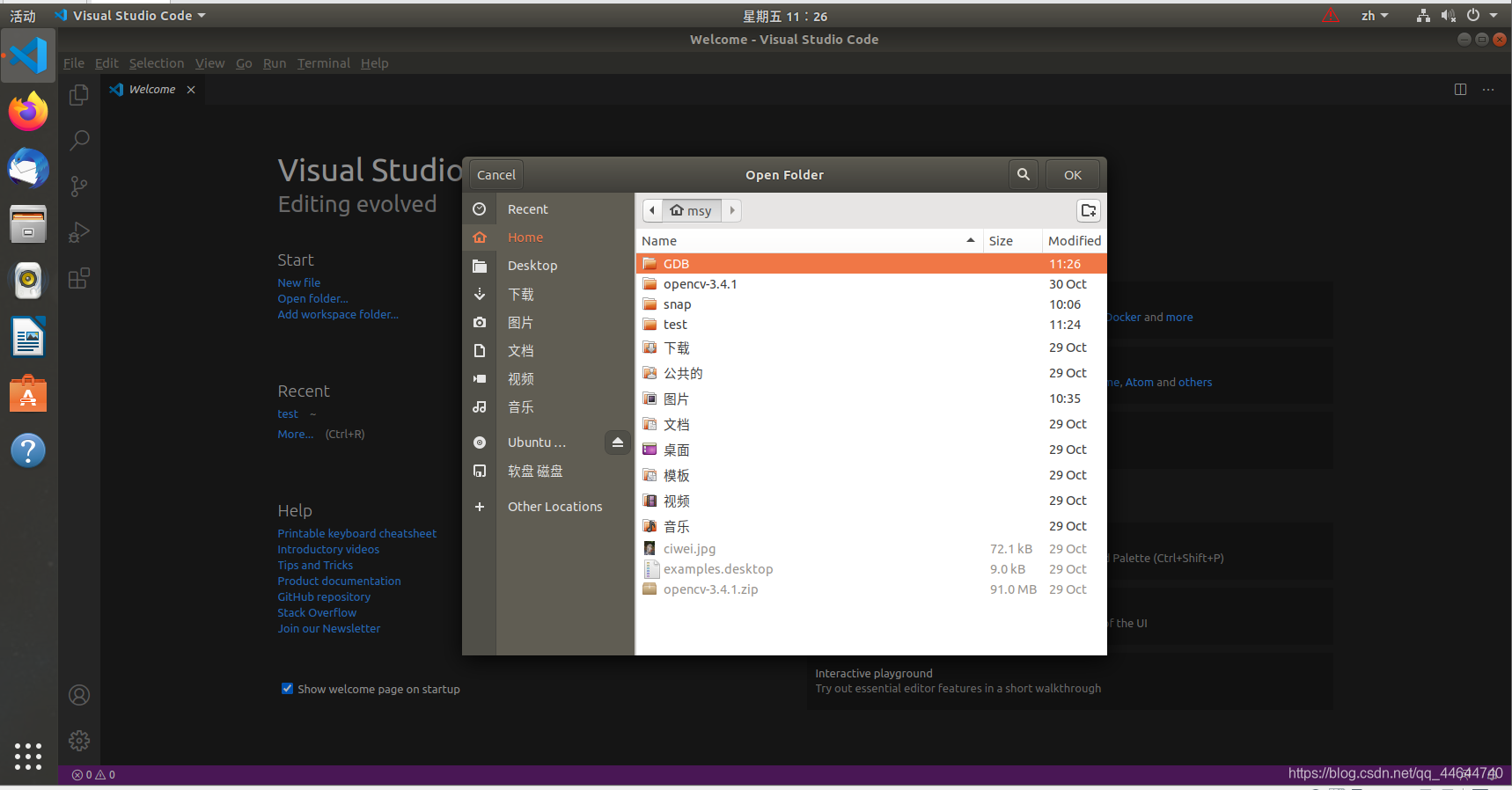Open Source Control view in activity bar
The width and height of the screenshot is (1512, 790).
coord(79,186)
